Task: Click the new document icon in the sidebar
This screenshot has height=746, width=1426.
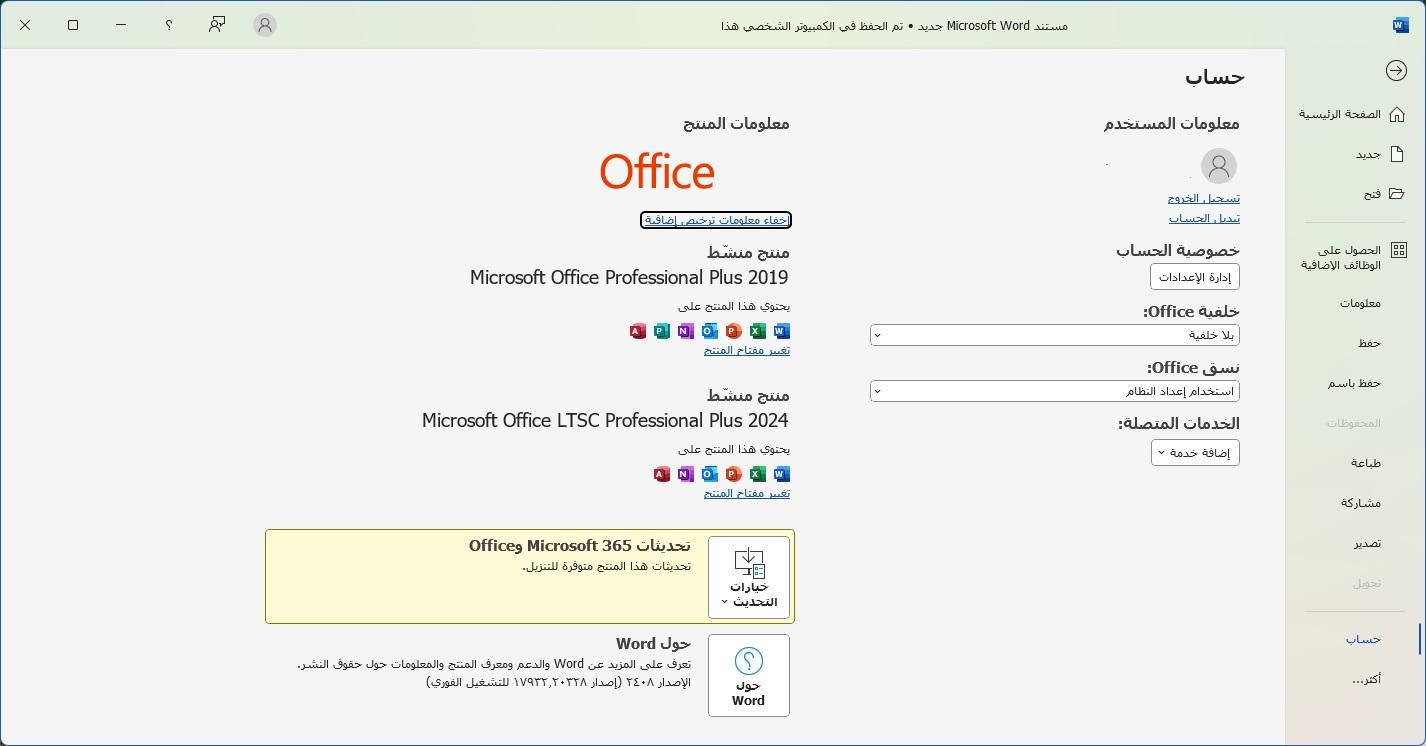Action: click(x=1399, y=154)
